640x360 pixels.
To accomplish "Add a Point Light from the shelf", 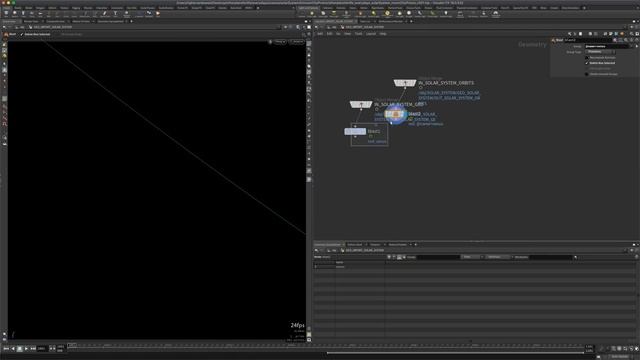I will click(312, 14).
